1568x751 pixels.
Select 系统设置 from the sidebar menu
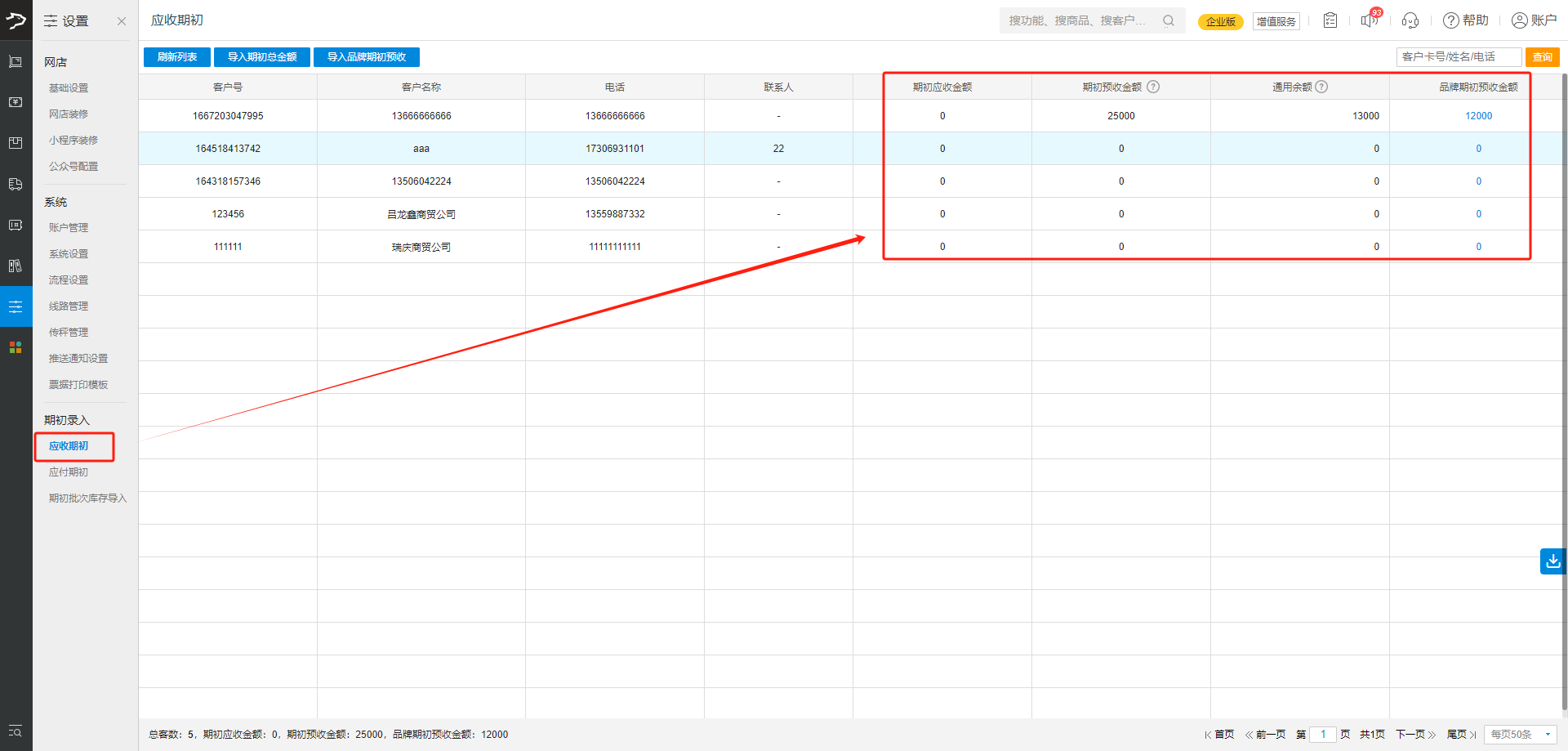tap(69, 254)
